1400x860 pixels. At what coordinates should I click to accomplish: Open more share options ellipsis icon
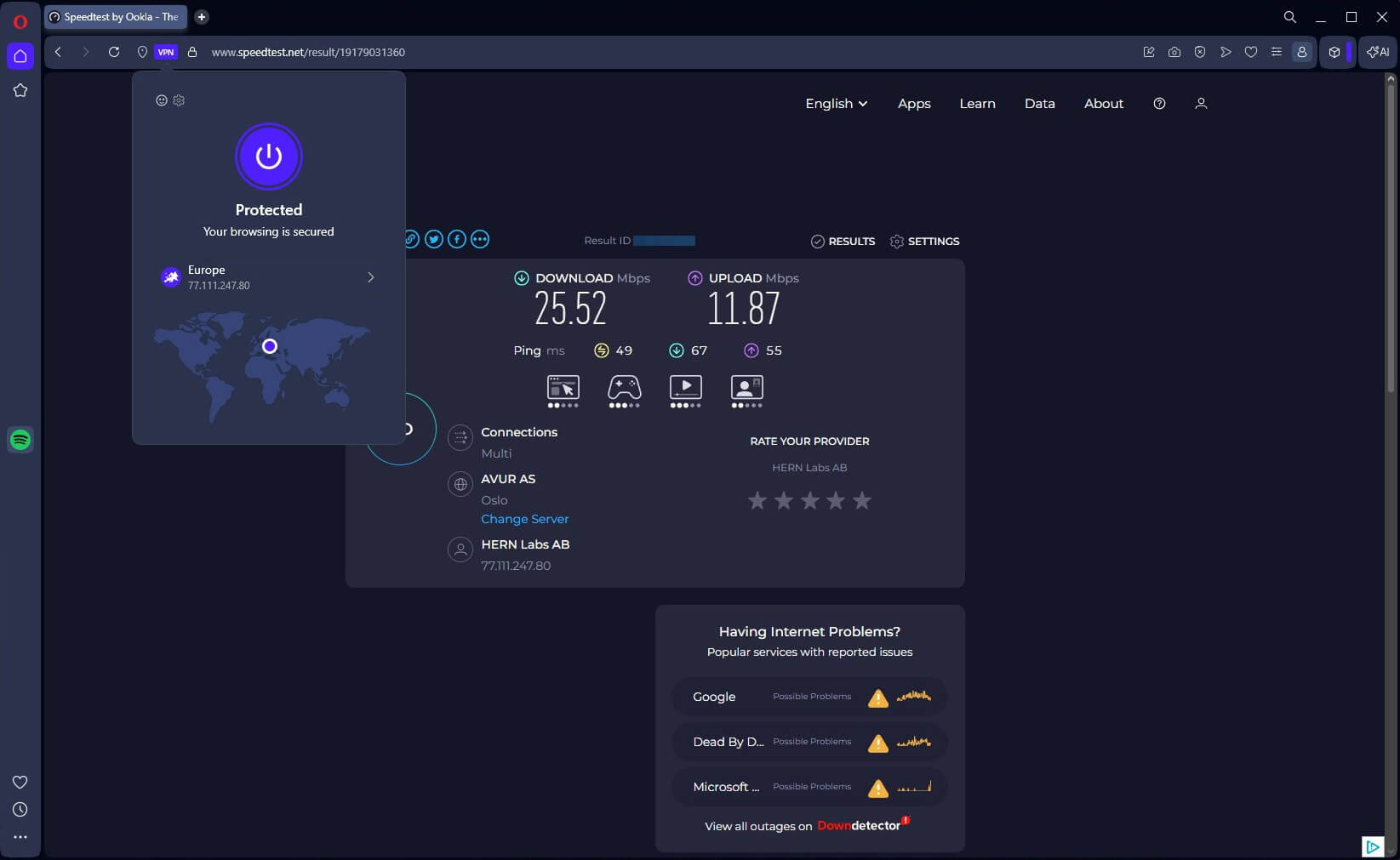(x=480, y=239)
